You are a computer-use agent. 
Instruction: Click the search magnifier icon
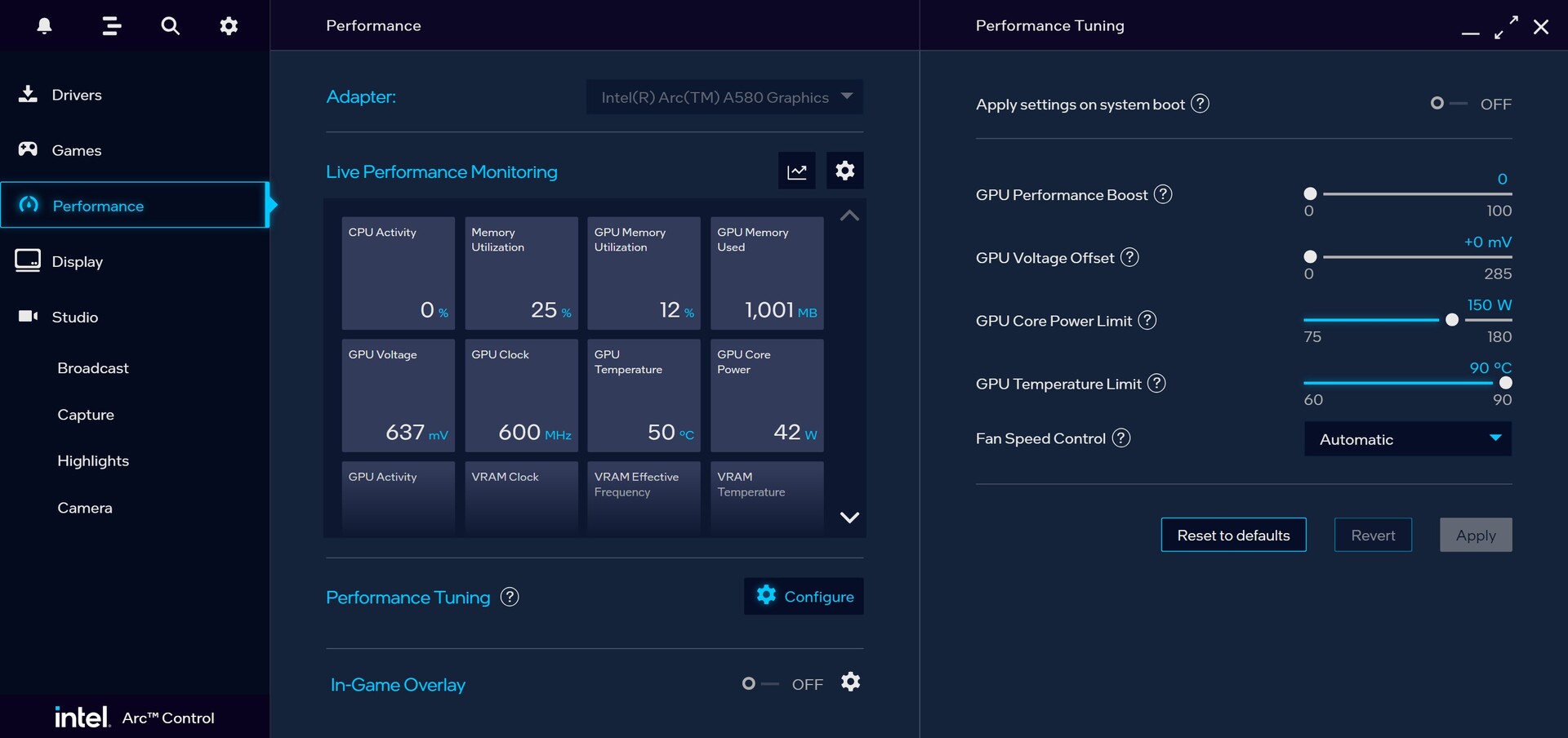pyautogui.click(x=170, y=26)
